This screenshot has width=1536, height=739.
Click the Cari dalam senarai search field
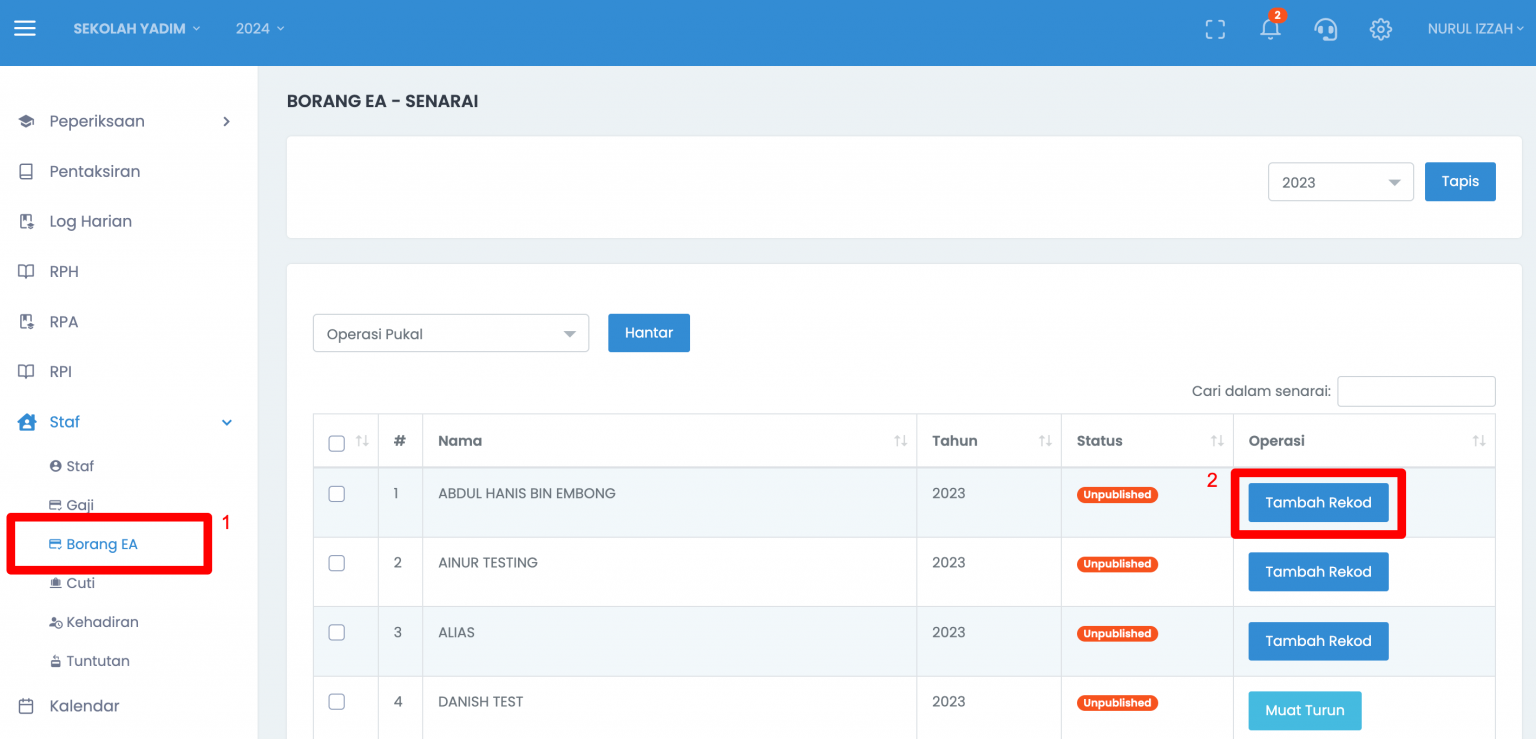[1415, 391]
